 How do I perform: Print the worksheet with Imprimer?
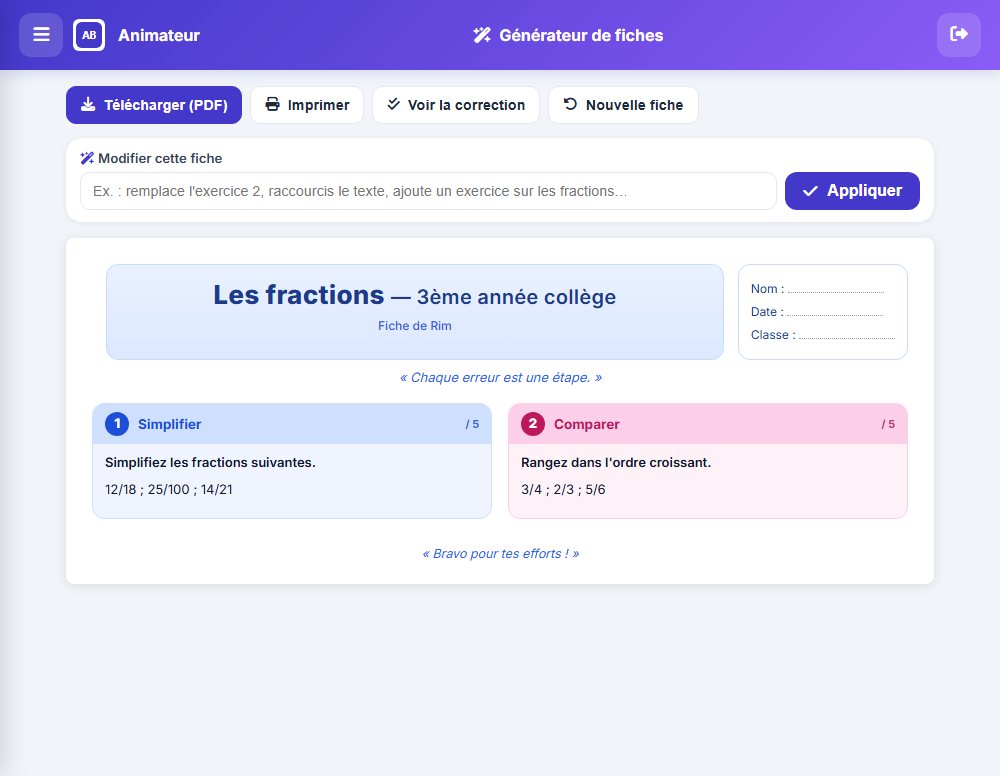pos(307,105)
